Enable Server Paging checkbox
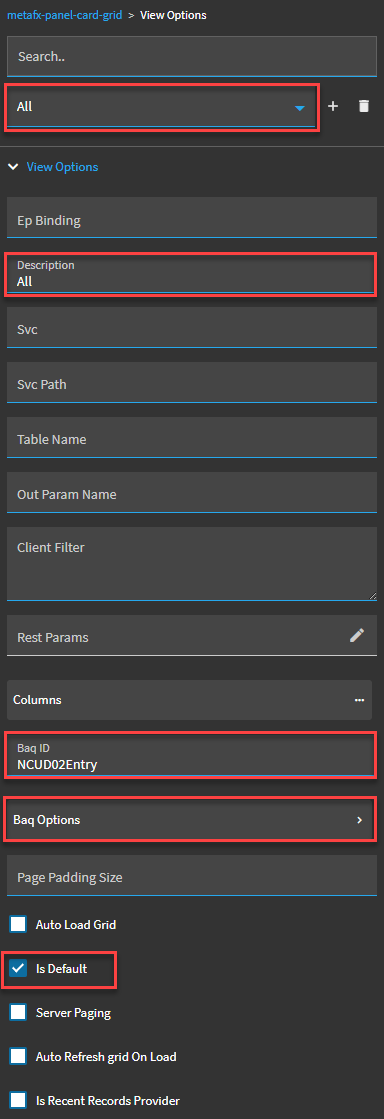Viewport: 384px width, 1119px height. click(x=19, y=1013)
